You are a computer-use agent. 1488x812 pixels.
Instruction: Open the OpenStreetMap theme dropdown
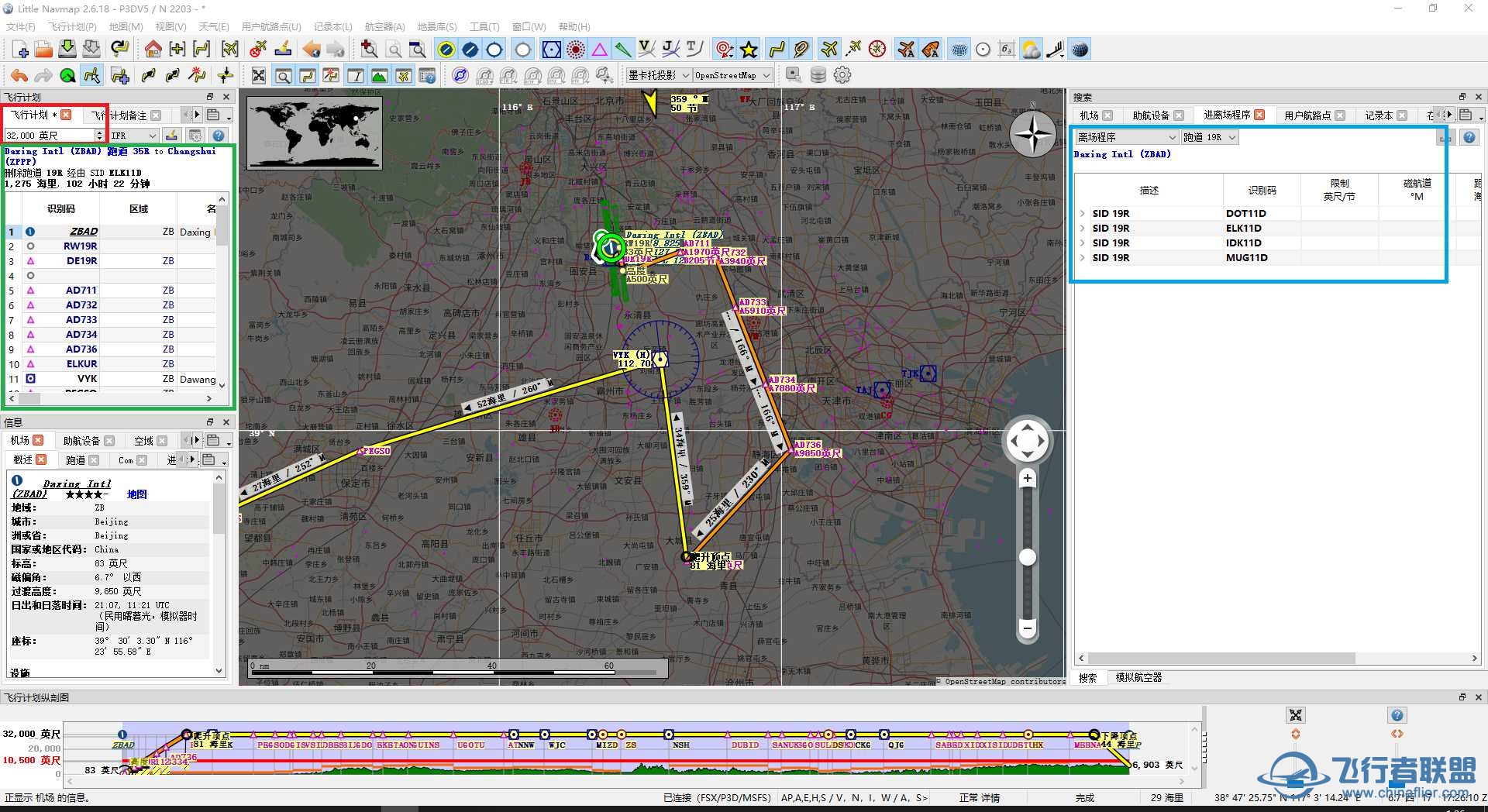pos(732,75)
